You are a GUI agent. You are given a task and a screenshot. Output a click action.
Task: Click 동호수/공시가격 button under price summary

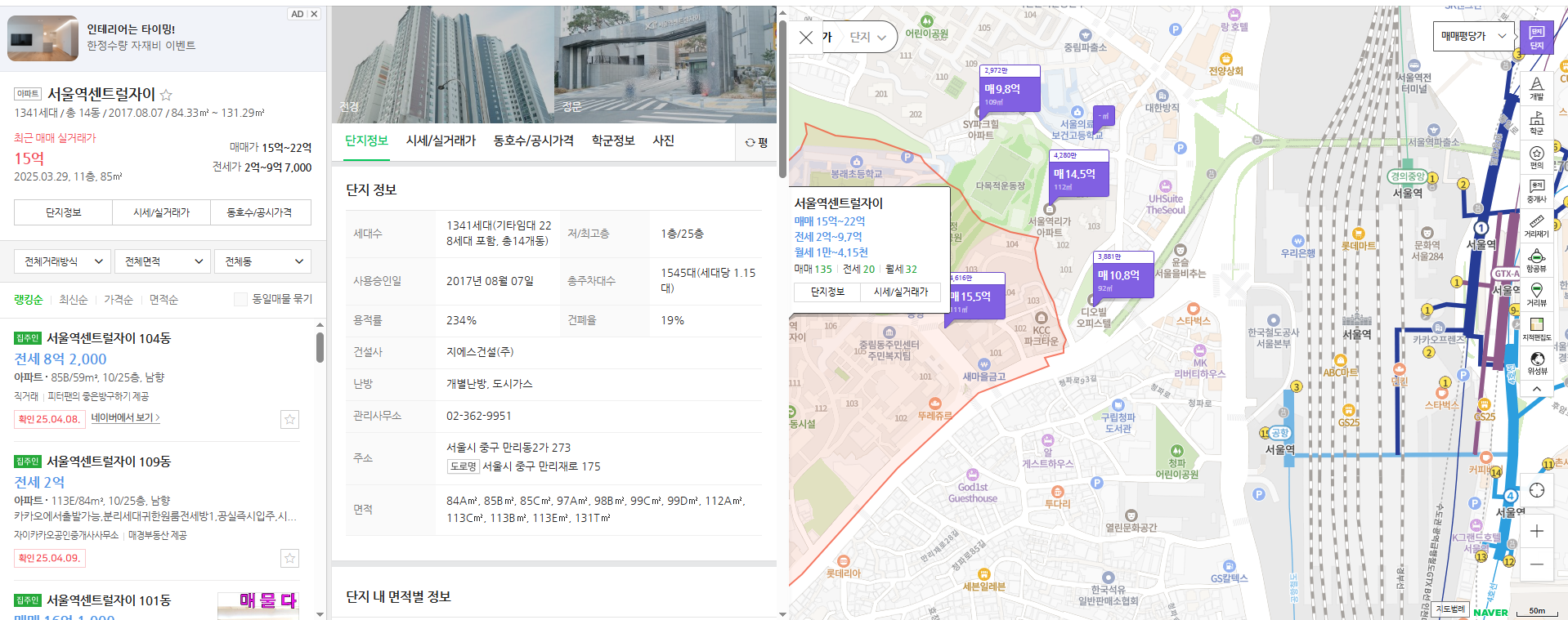pos(261,212)
